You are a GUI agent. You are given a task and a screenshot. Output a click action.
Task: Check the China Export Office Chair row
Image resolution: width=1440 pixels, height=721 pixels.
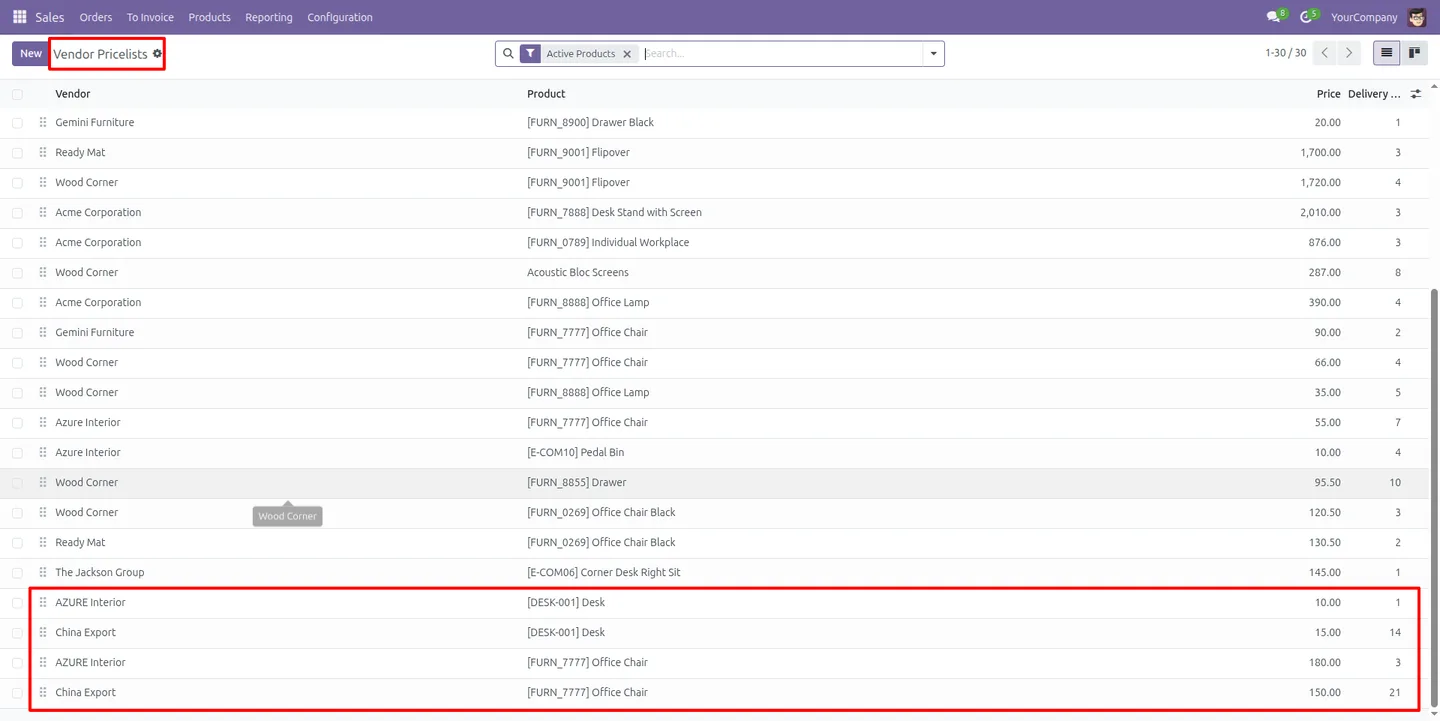17,693
